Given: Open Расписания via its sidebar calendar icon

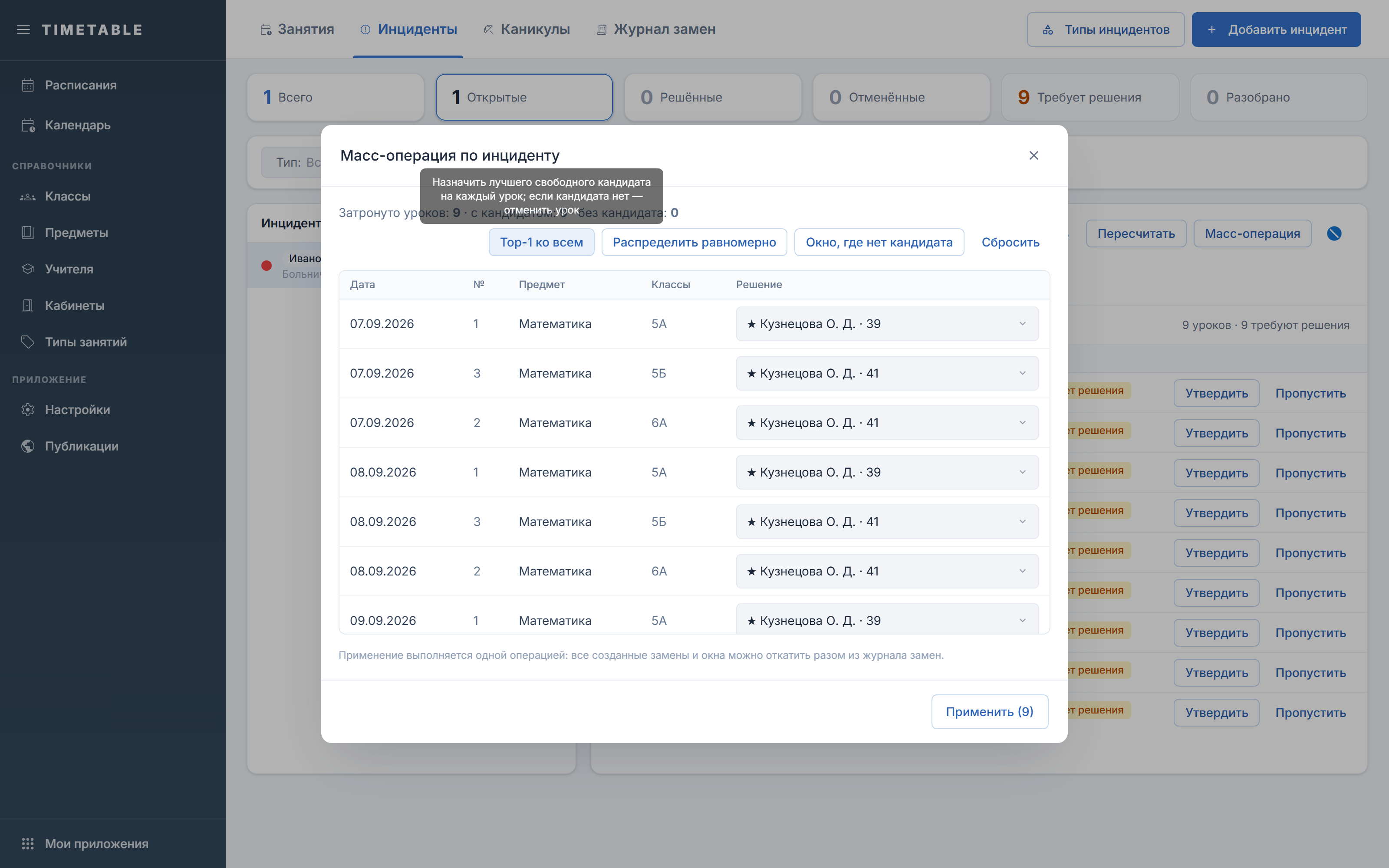Looking at the screenshot, I should point(27,85).
